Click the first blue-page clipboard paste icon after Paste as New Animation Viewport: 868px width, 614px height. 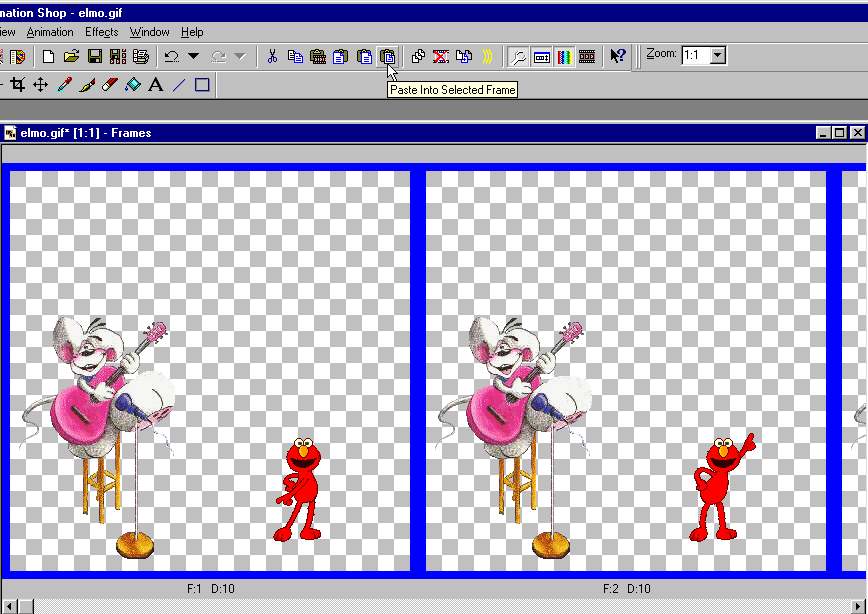coord(340,56)
